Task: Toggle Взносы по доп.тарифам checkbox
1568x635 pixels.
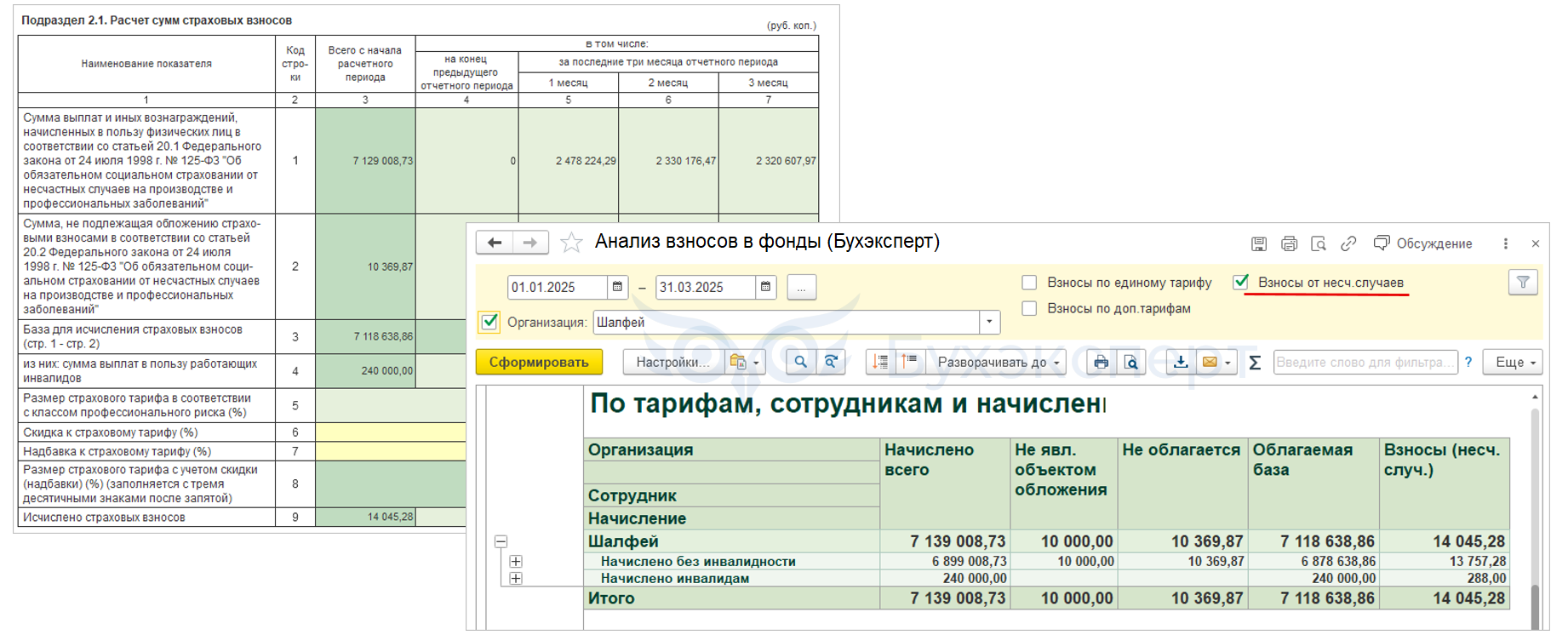Action: [x=1029, y=309]
